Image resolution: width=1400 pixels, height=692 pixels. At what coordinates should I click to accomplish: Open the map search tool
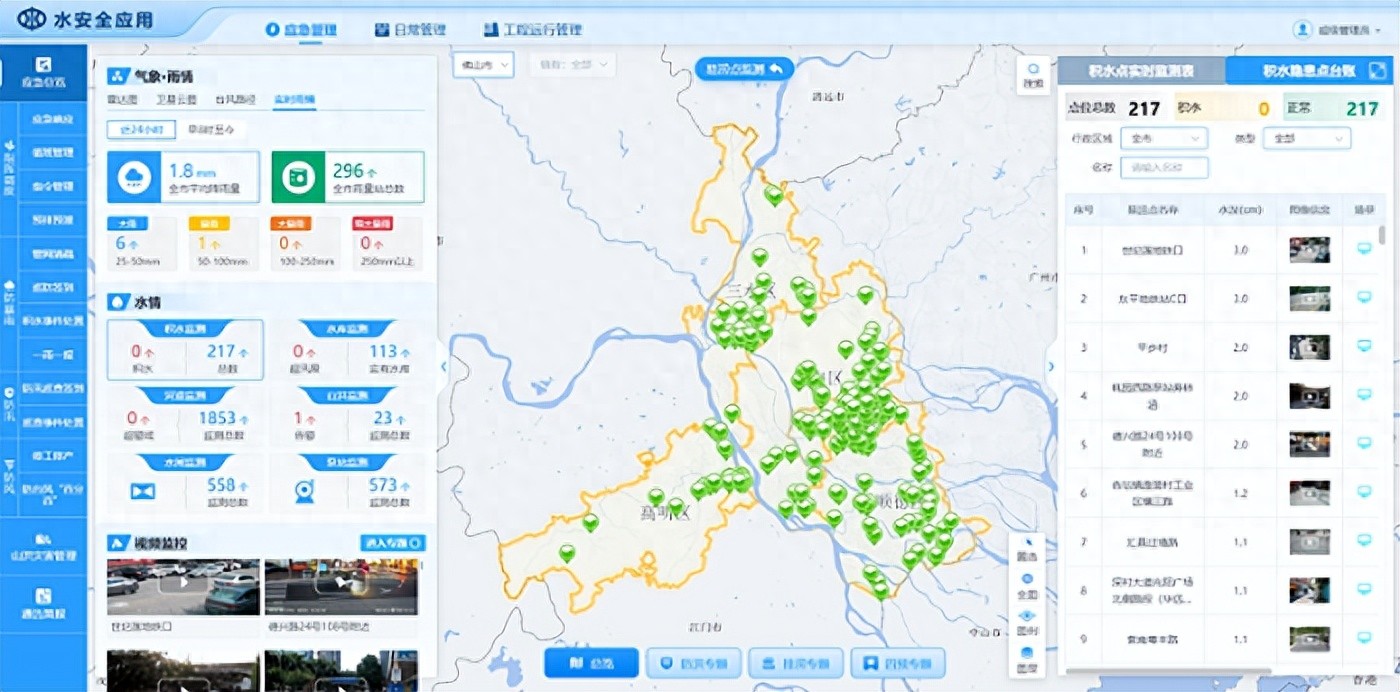click(1033, 74)
